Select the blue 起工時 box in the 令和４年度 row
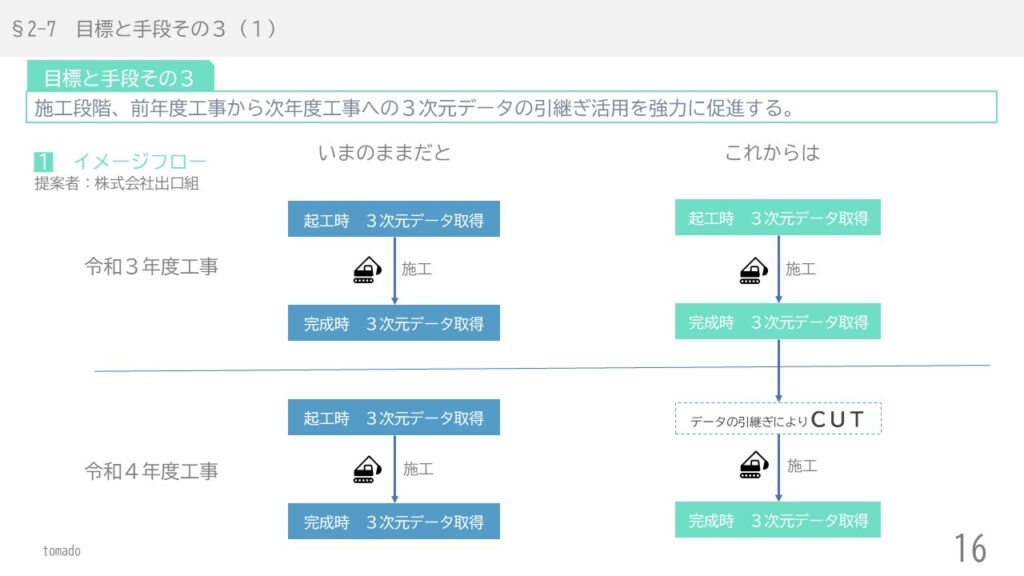1024x576 pixels. click(394, 418)
